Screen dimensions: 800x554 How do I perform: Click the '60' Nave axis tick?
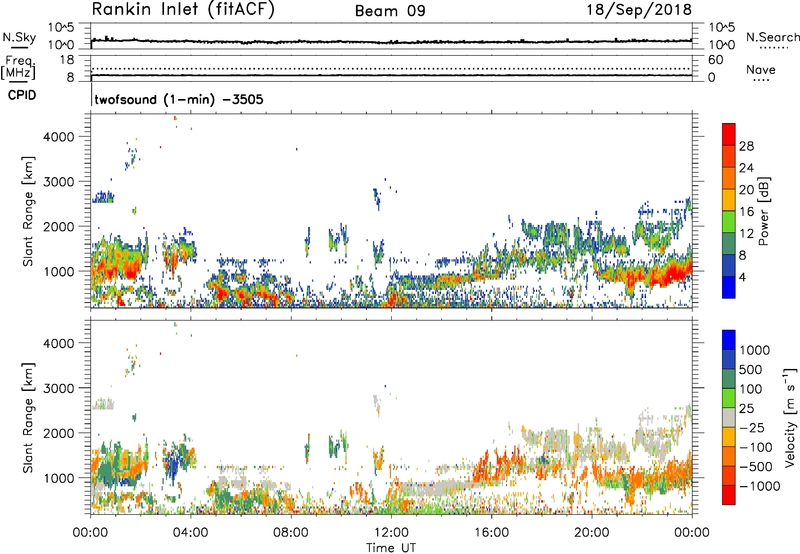pyautogui.click(x=715, y=60)
